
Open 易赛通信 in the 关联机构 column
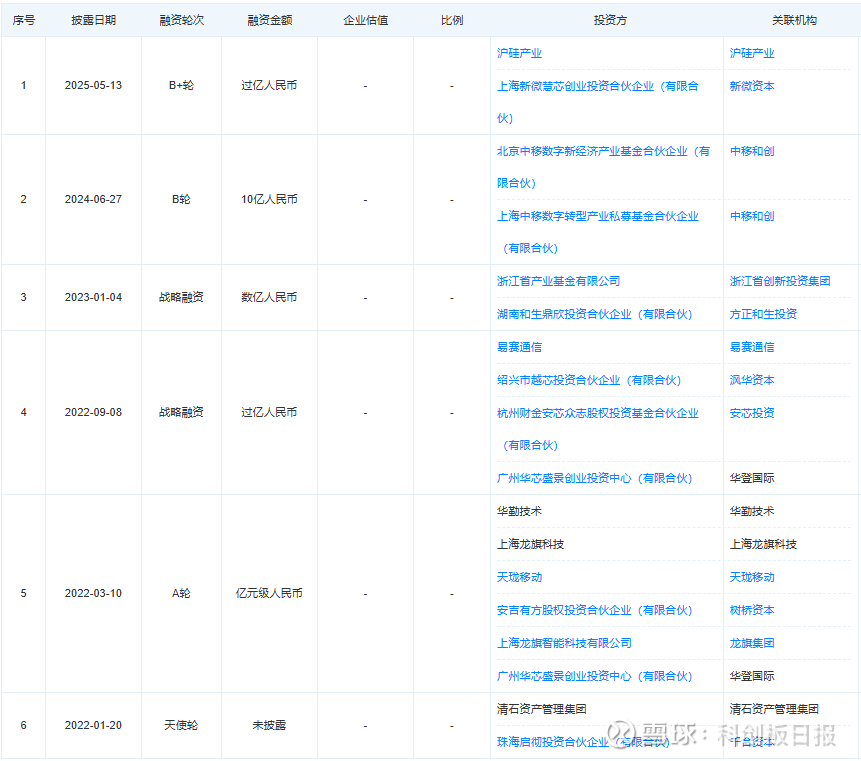[x=752, y=347]
